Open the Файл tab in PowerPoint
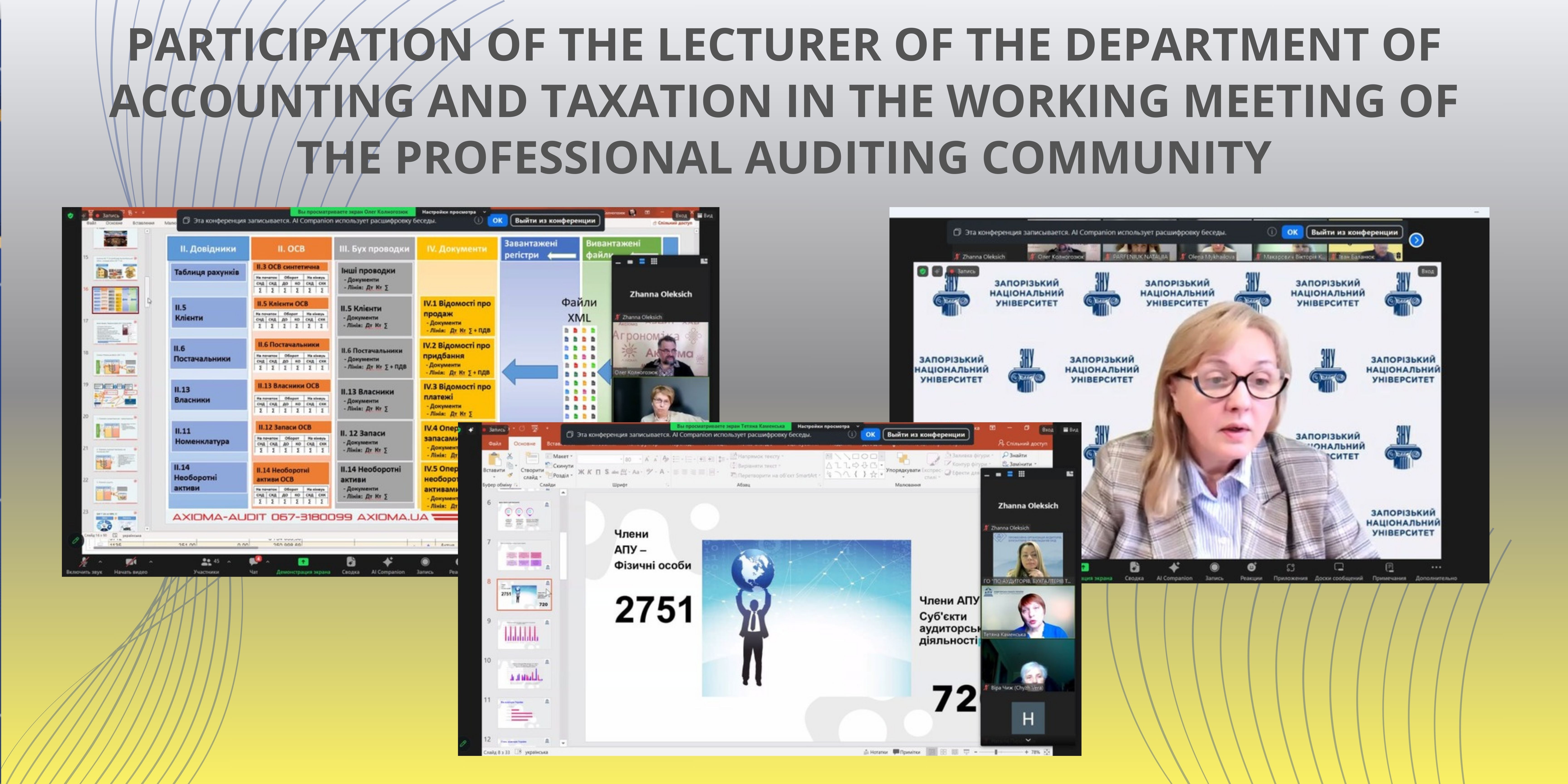Screen dimensions: 1568x784 click(x=494, y=444)
